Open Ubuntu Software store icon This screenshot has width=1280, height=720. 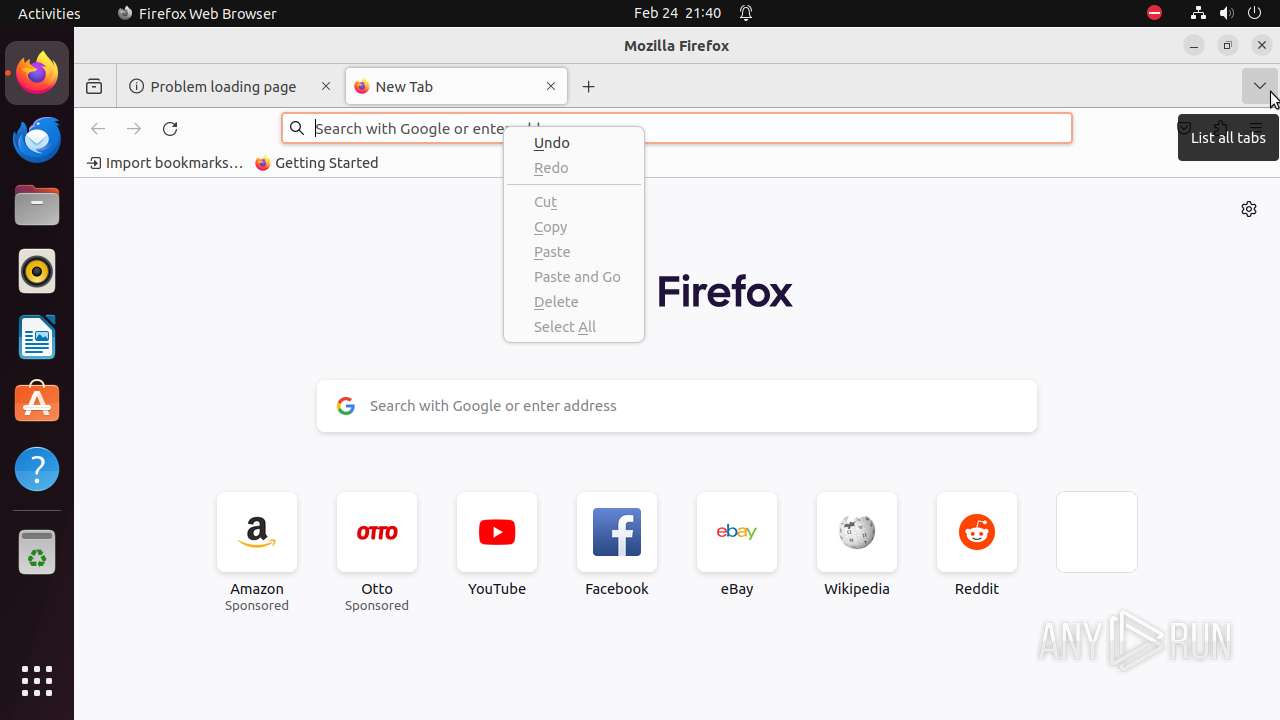click(37, 403)
